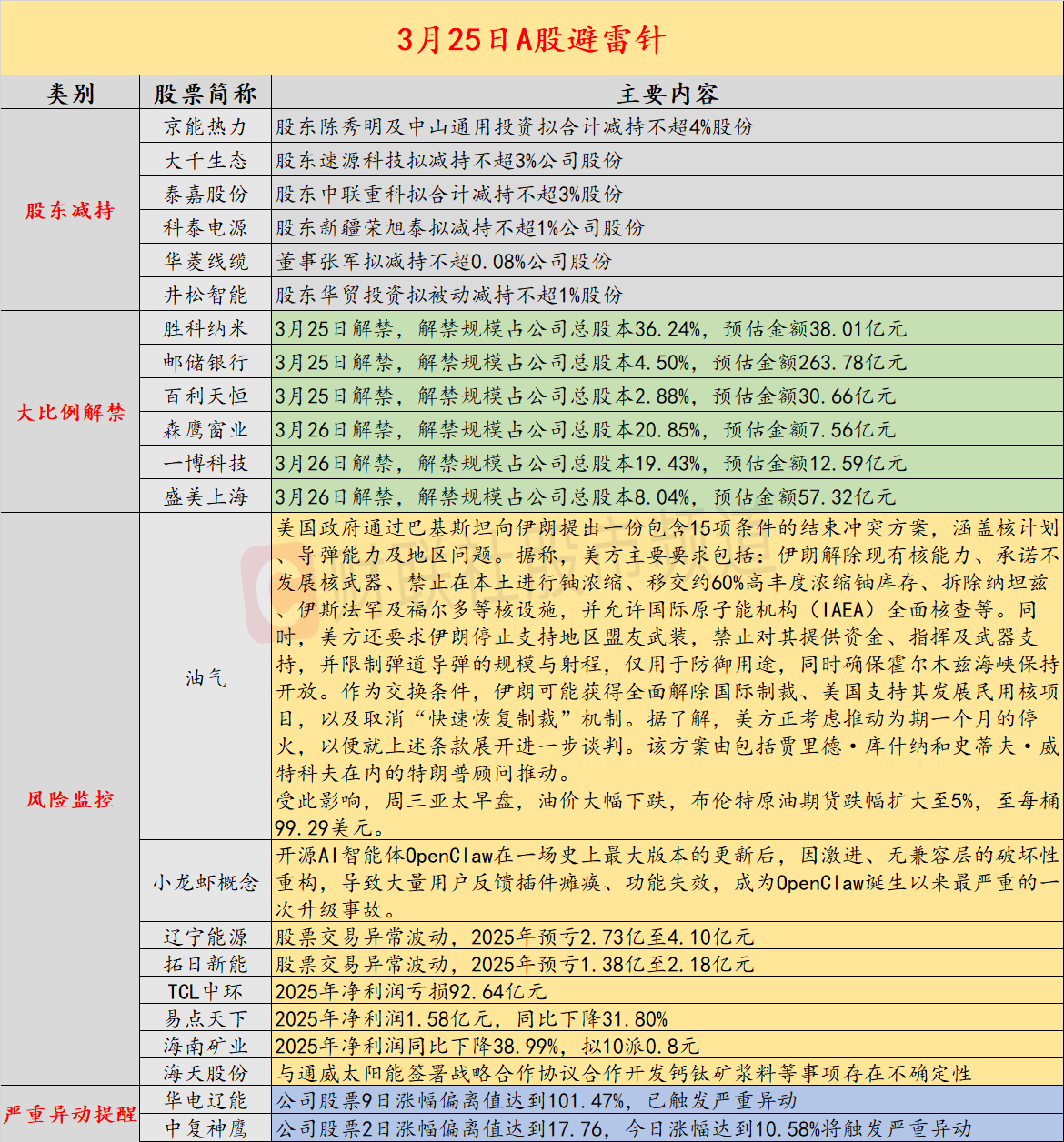
Task: Select stock name '海南矿业'
Action: click(x=206, y=1047)
